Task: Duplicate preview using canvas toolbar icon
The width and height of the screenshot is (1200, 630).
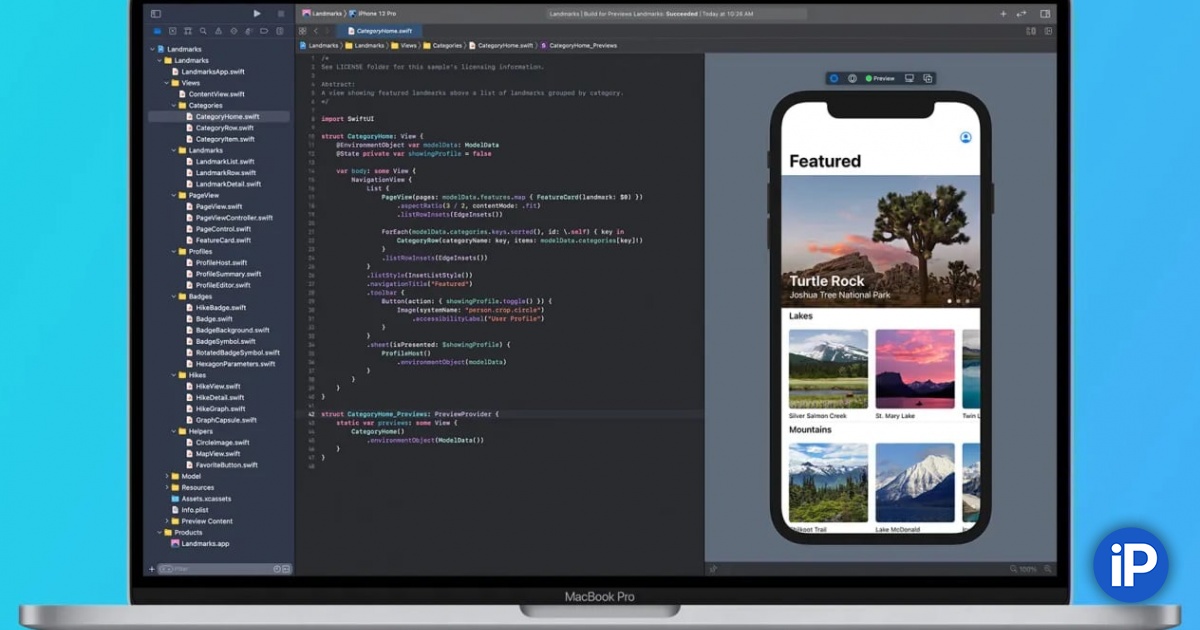Action: [927, 78]
